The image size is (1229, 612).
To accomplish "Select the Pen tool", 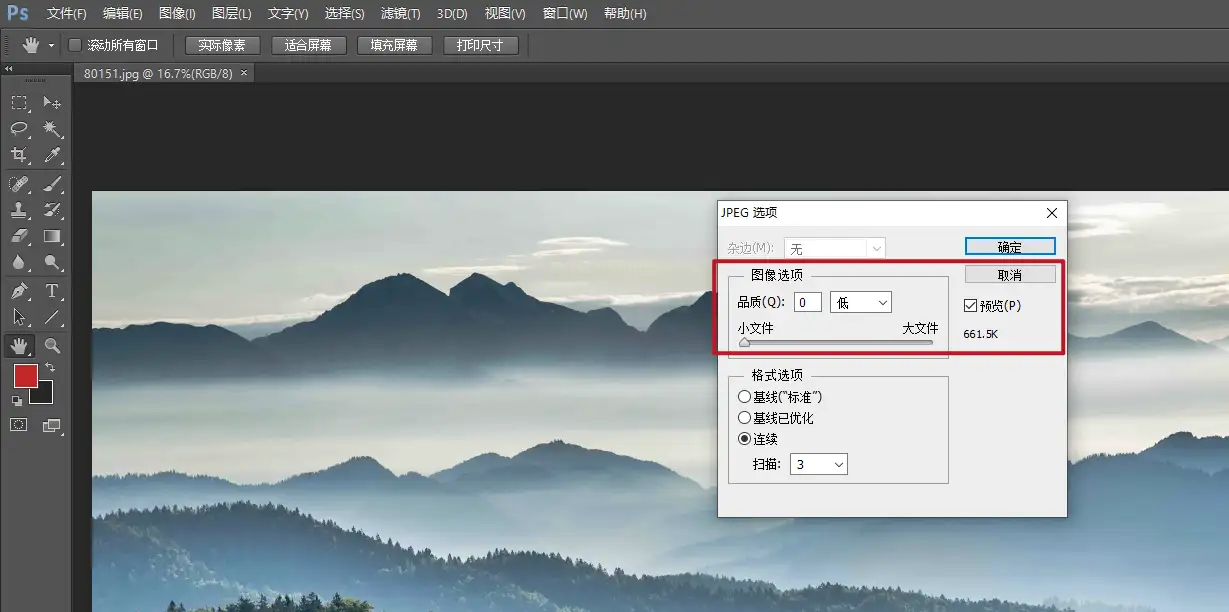I will [x=18, y=291].
